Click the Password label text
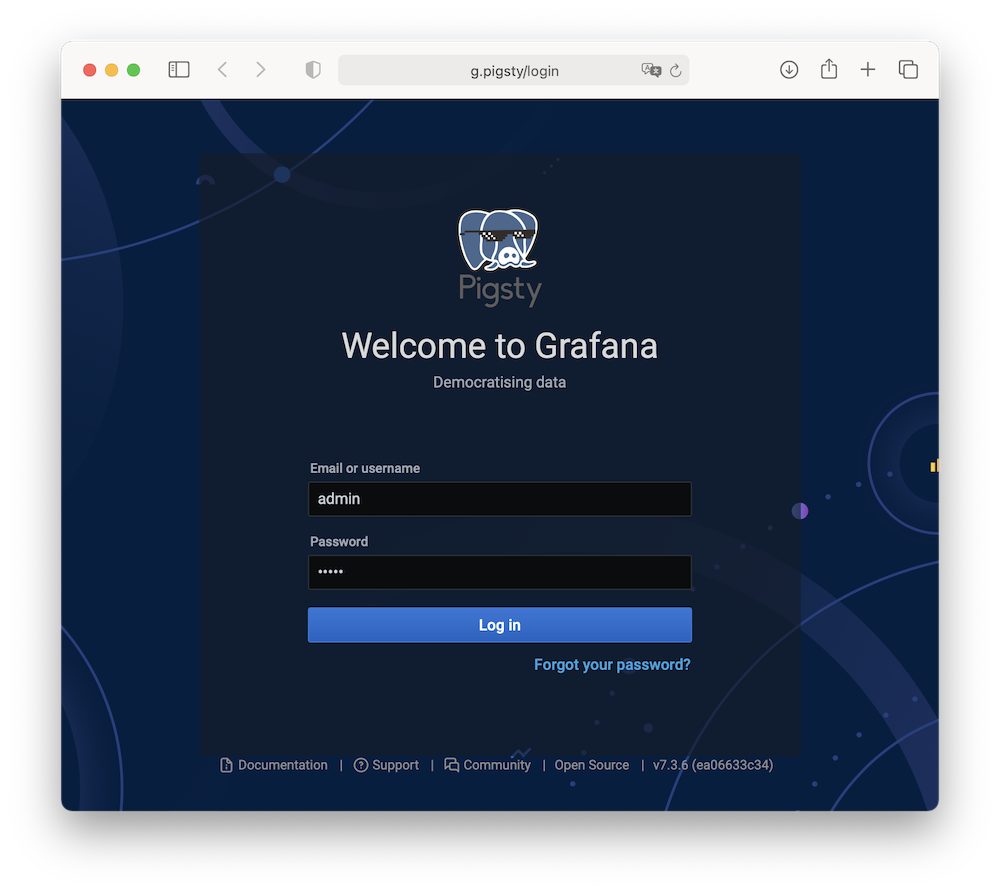Screen dimensions: 1000x892 click(x=339, y=541)
